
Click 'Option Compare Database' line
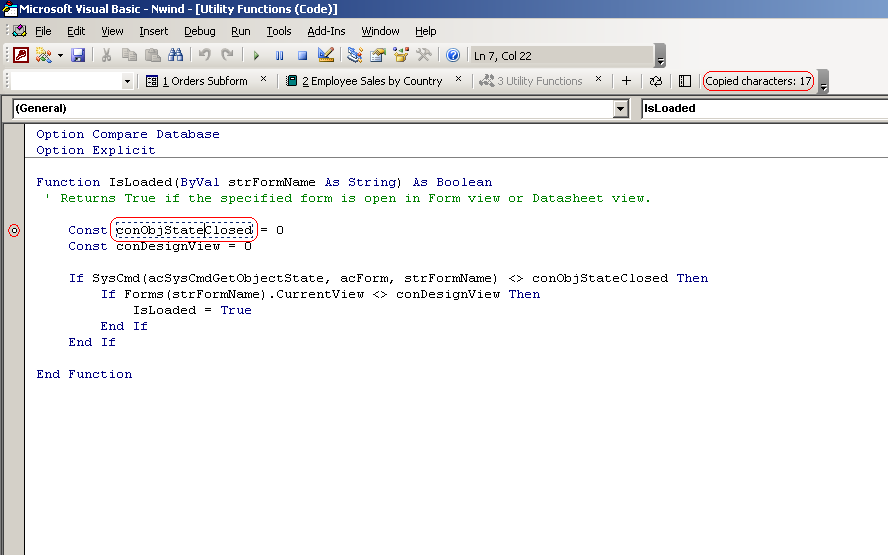pos(128,134)
